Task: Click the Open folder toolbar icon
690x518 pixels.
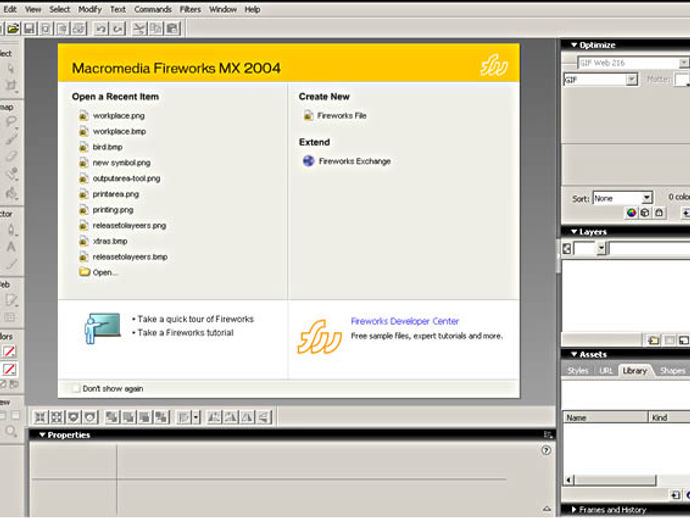Action: click(x=13, y=29)
